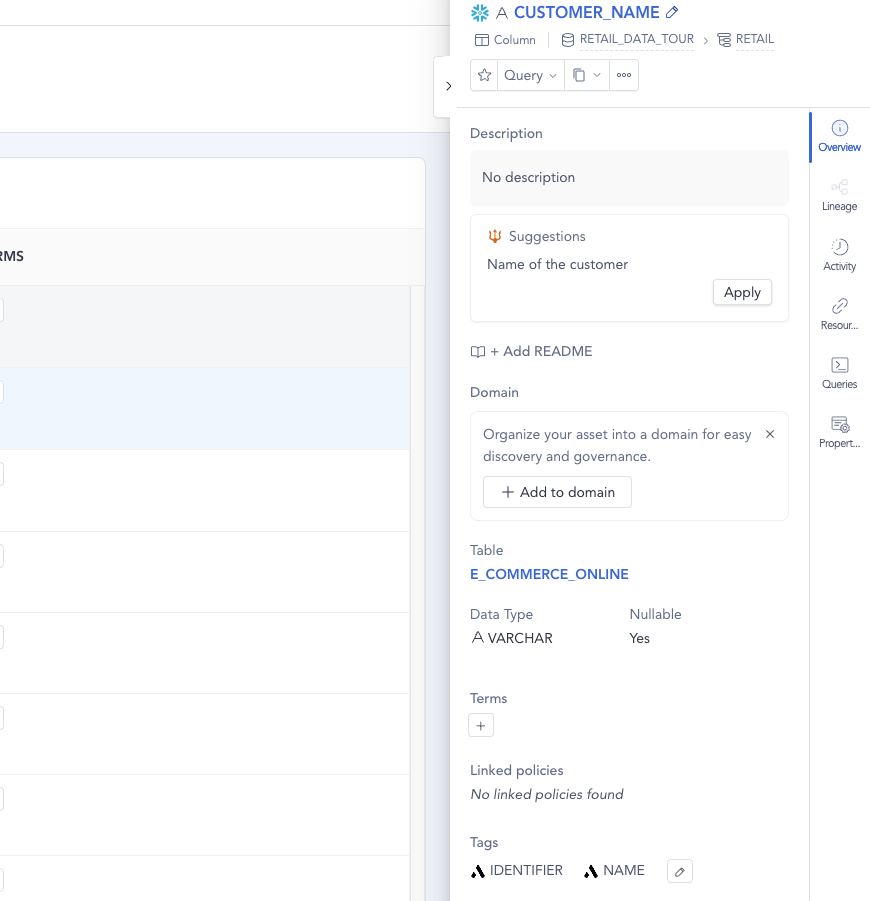Click the copy icon in the toolbar

pyautogui.click(x=579, y=75)
